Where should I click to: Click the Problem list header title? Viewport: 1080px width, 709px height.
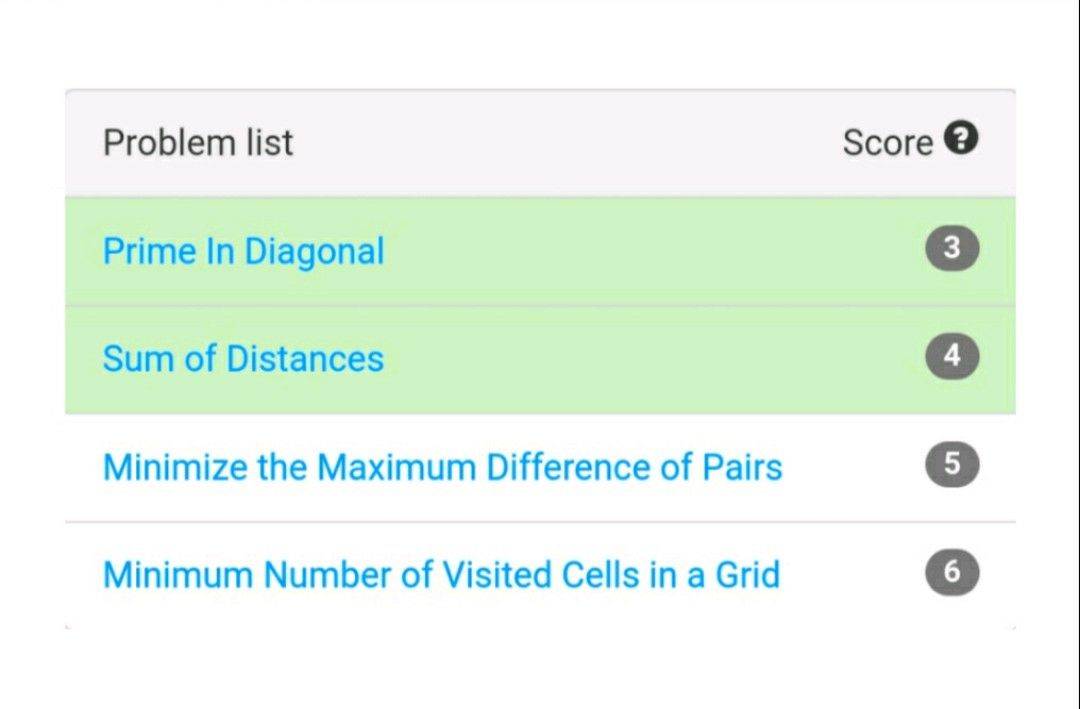click(x=198, y=143)
